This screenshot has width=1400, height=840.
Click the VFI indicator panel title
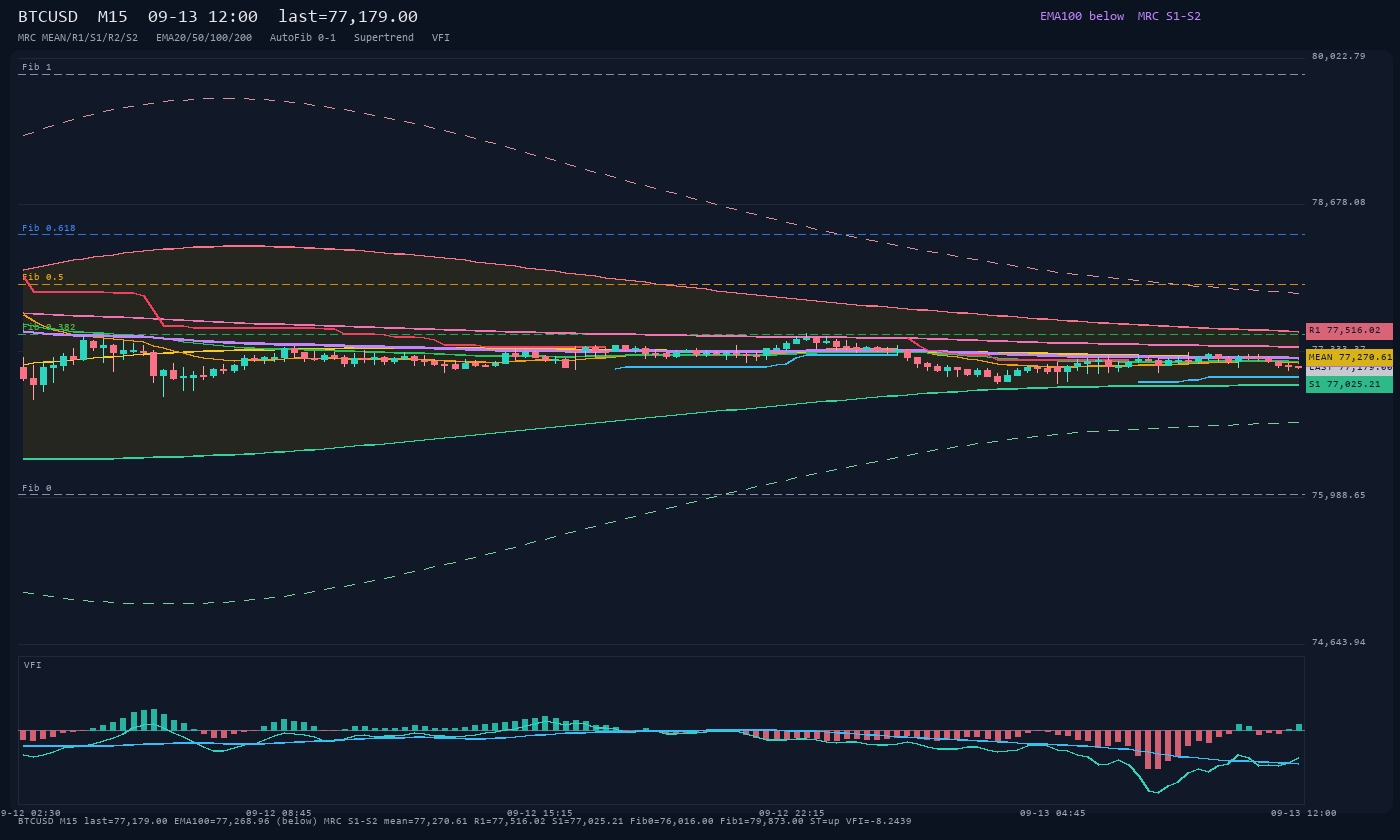[33, 665]
